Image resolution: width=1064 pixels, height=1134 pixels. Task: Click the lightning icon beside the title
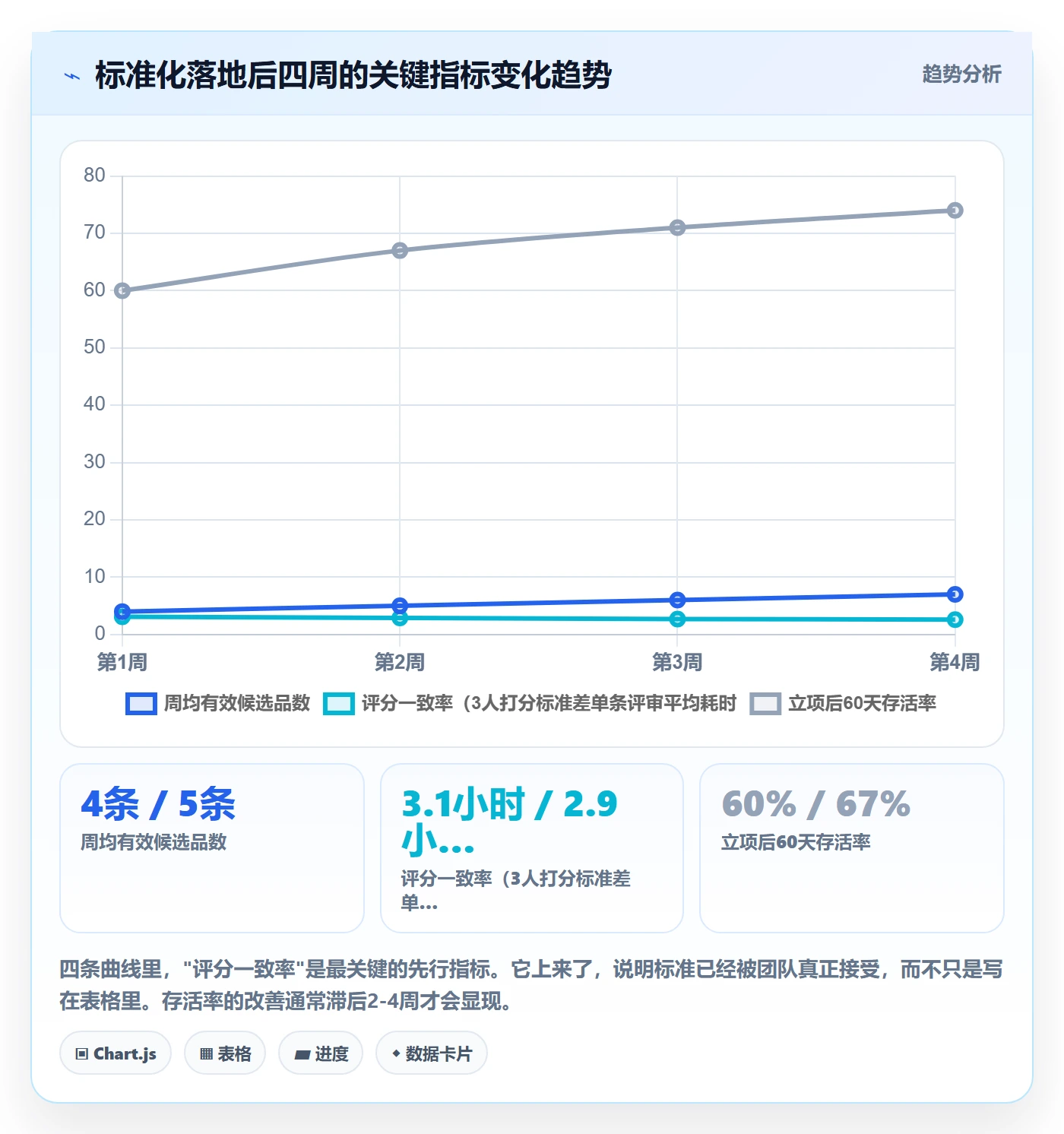(x=72, y=76)
